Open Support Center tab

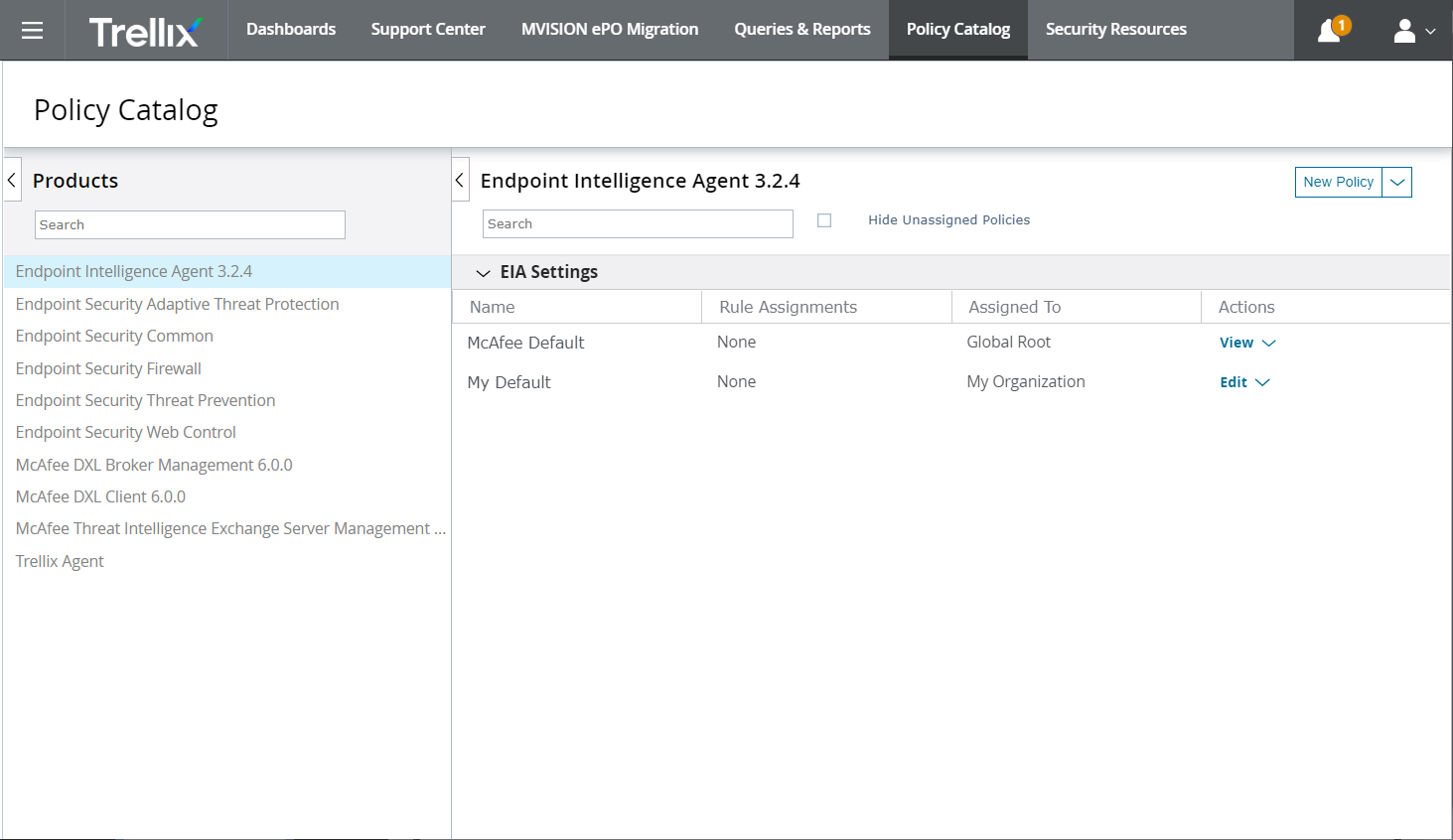coord(428,30)
